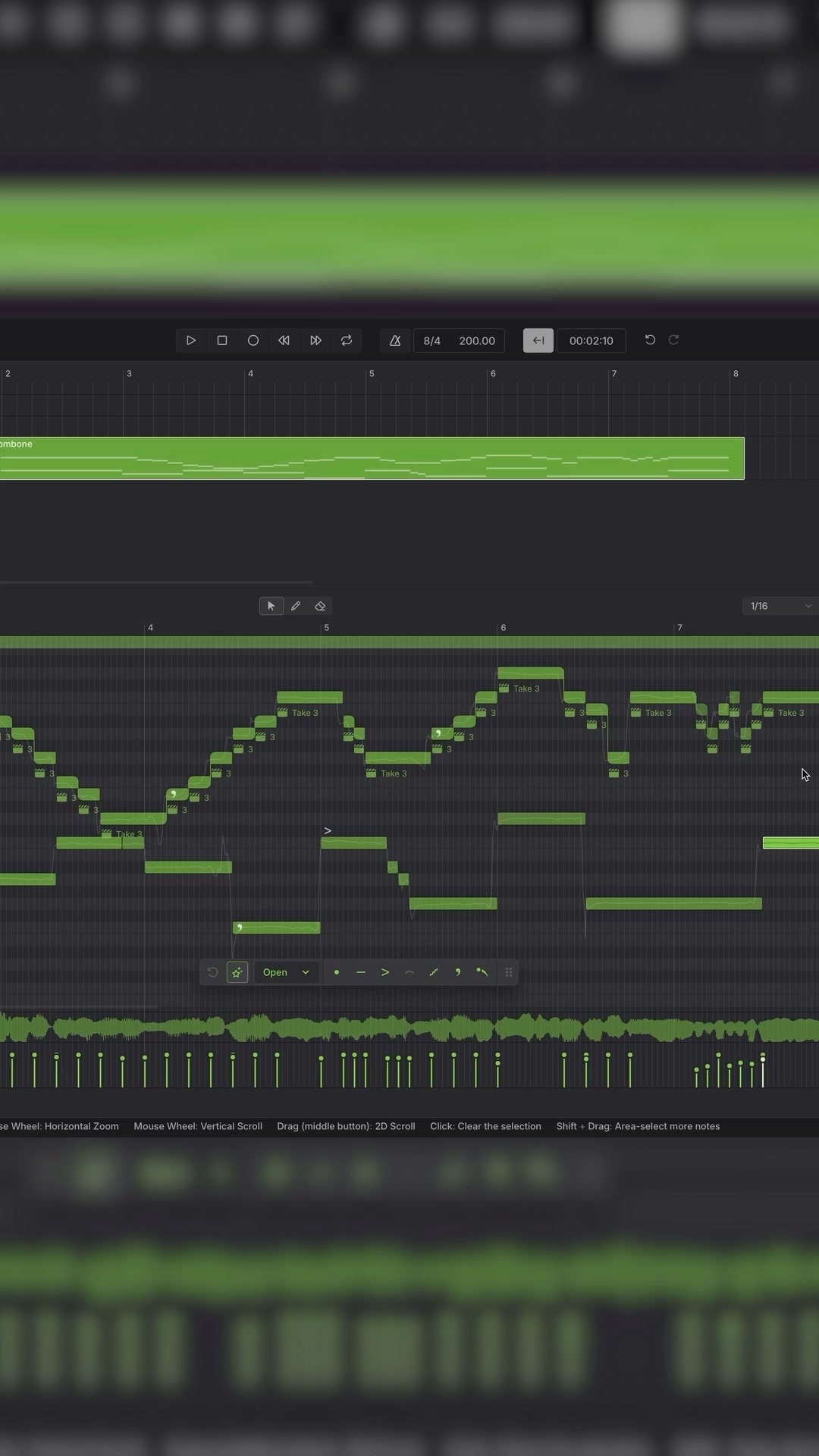The image size is (819, 1456).
Task: Click the accent symbol above the bar 5 note
Action: coord(328,831)
